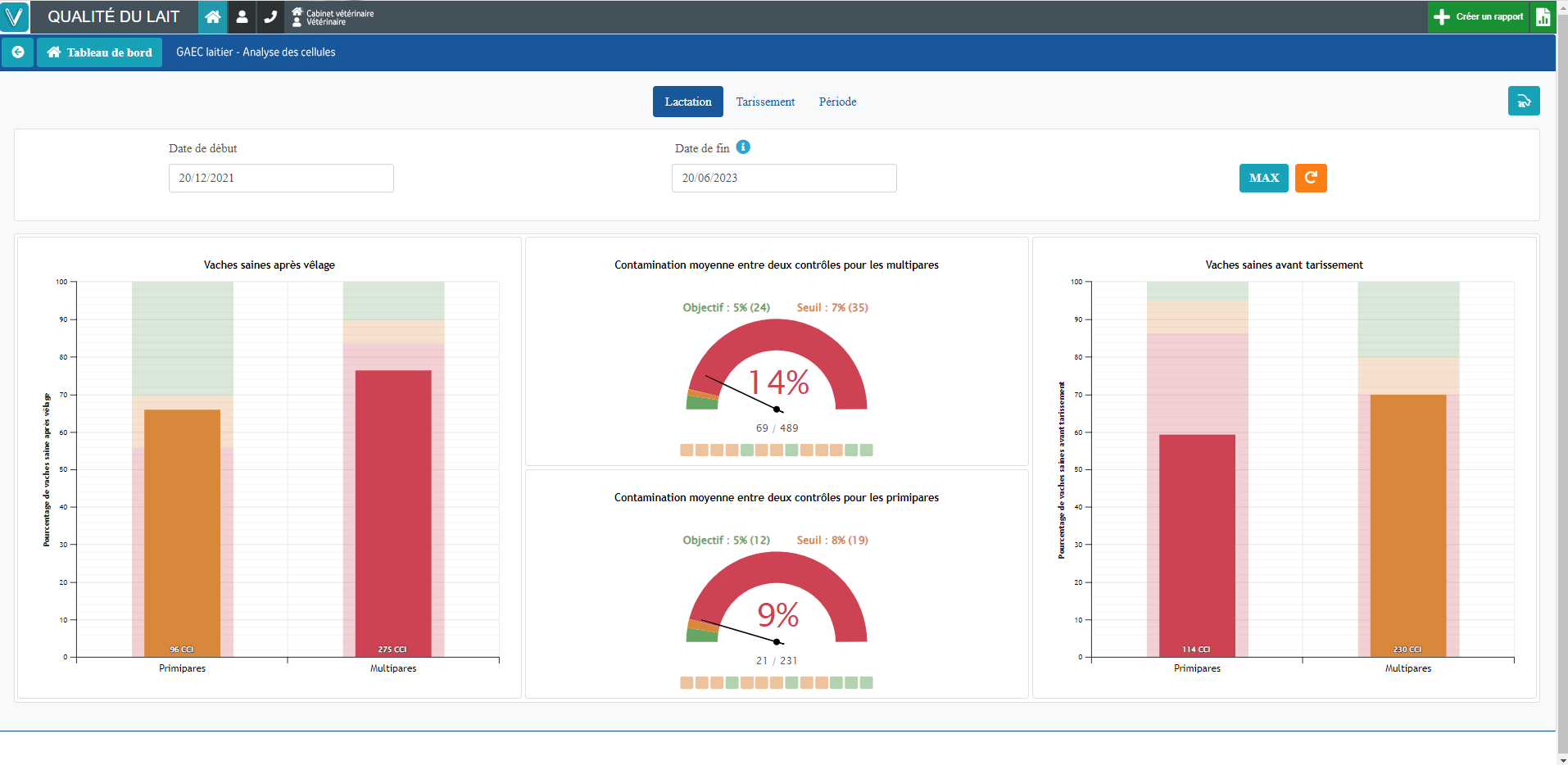
Task: Go back using the round back arrow
Action: coord(17,52)
